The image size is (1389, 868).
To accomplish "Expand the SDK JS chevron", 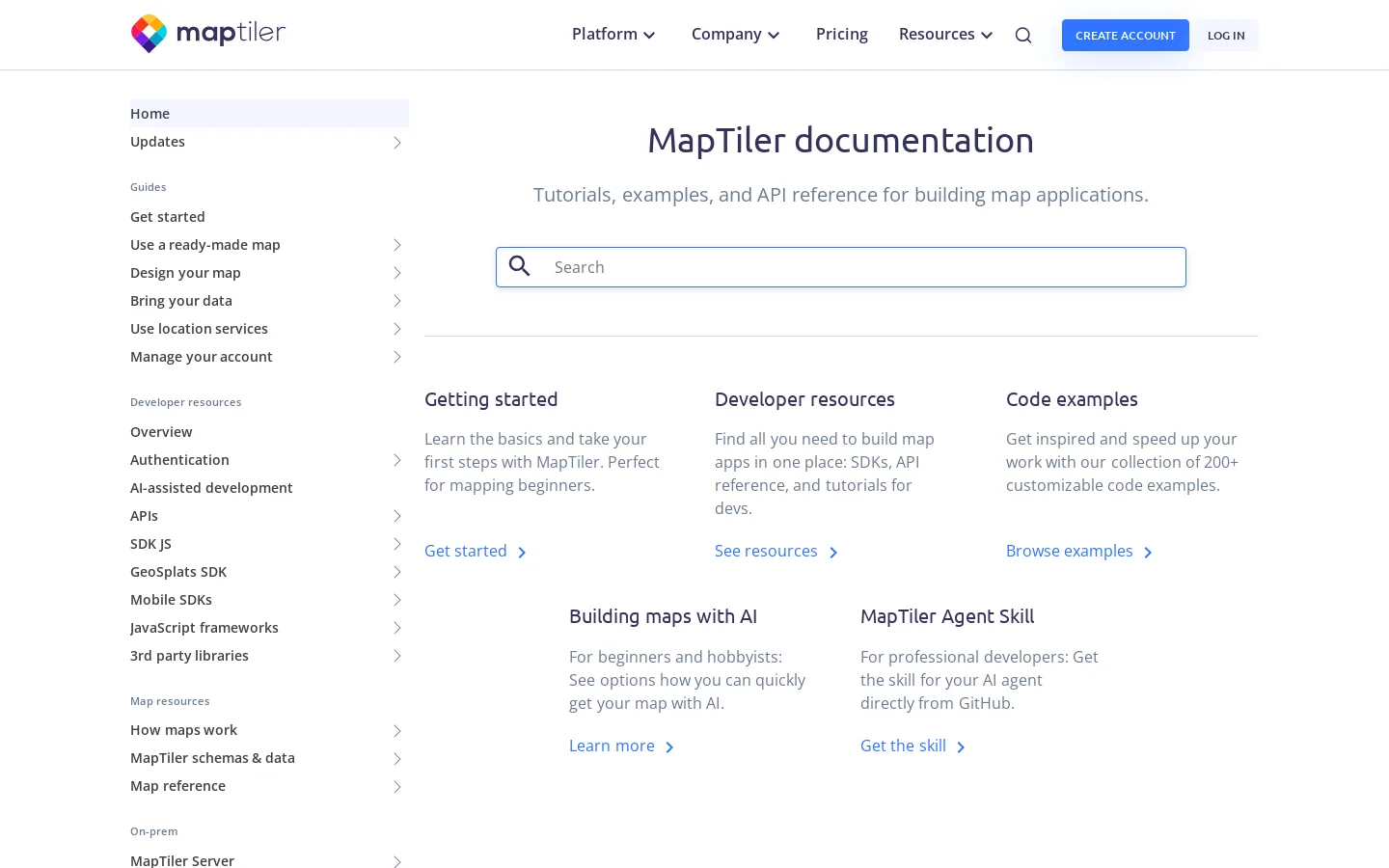I will tap(397, 544).
